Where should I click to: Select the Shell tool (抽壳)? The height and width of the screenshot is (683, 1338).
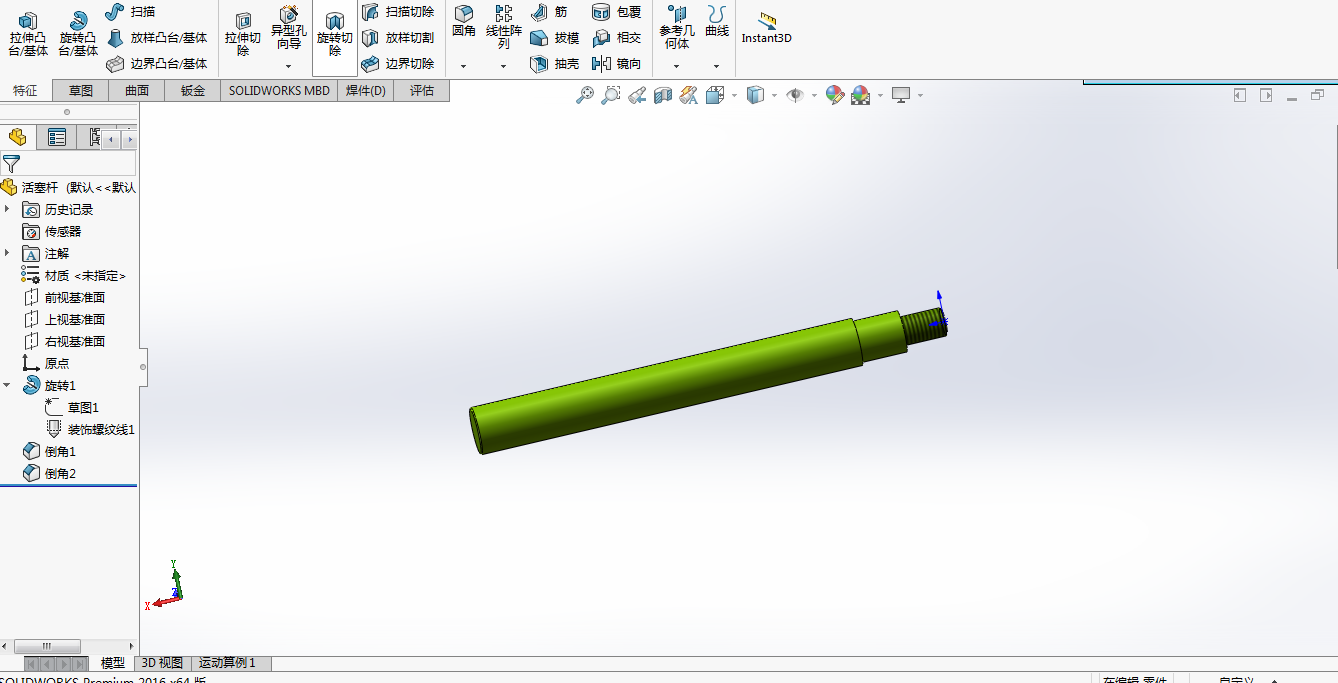pos(554,63)
